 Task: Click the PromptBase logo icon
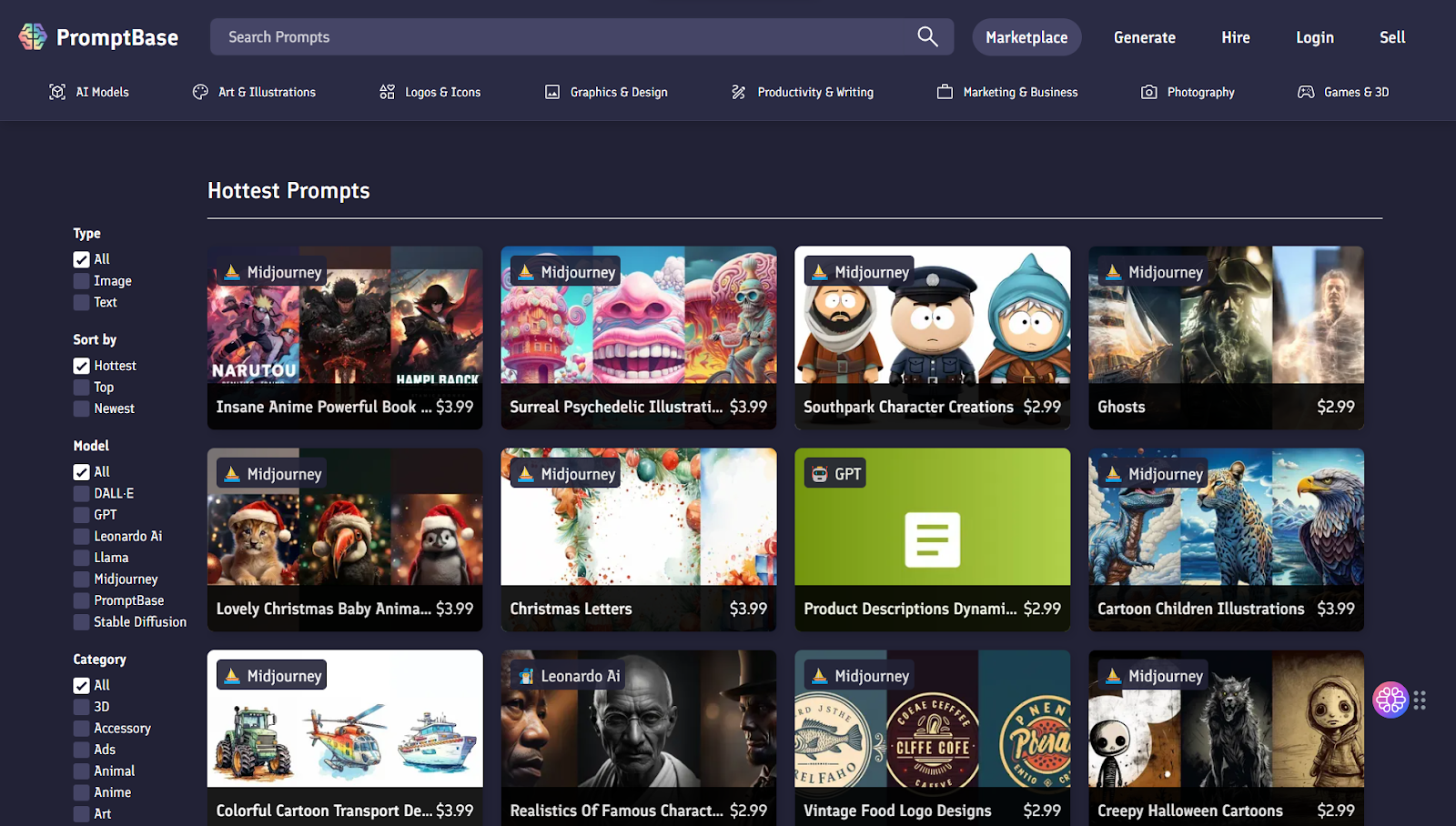33,36
